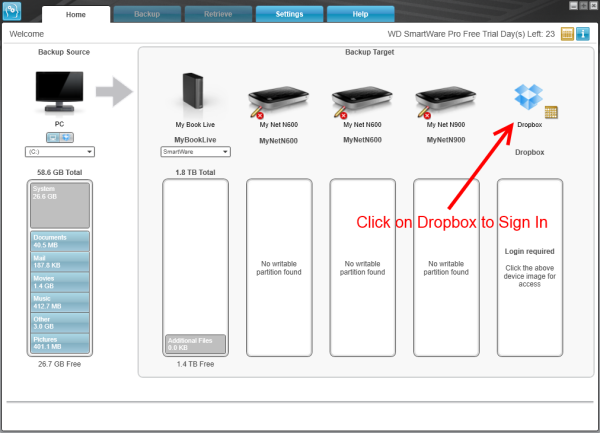Select the first My Net N600 router image
This screenshot has width=600, height=433.
click(x=278, y=100)
